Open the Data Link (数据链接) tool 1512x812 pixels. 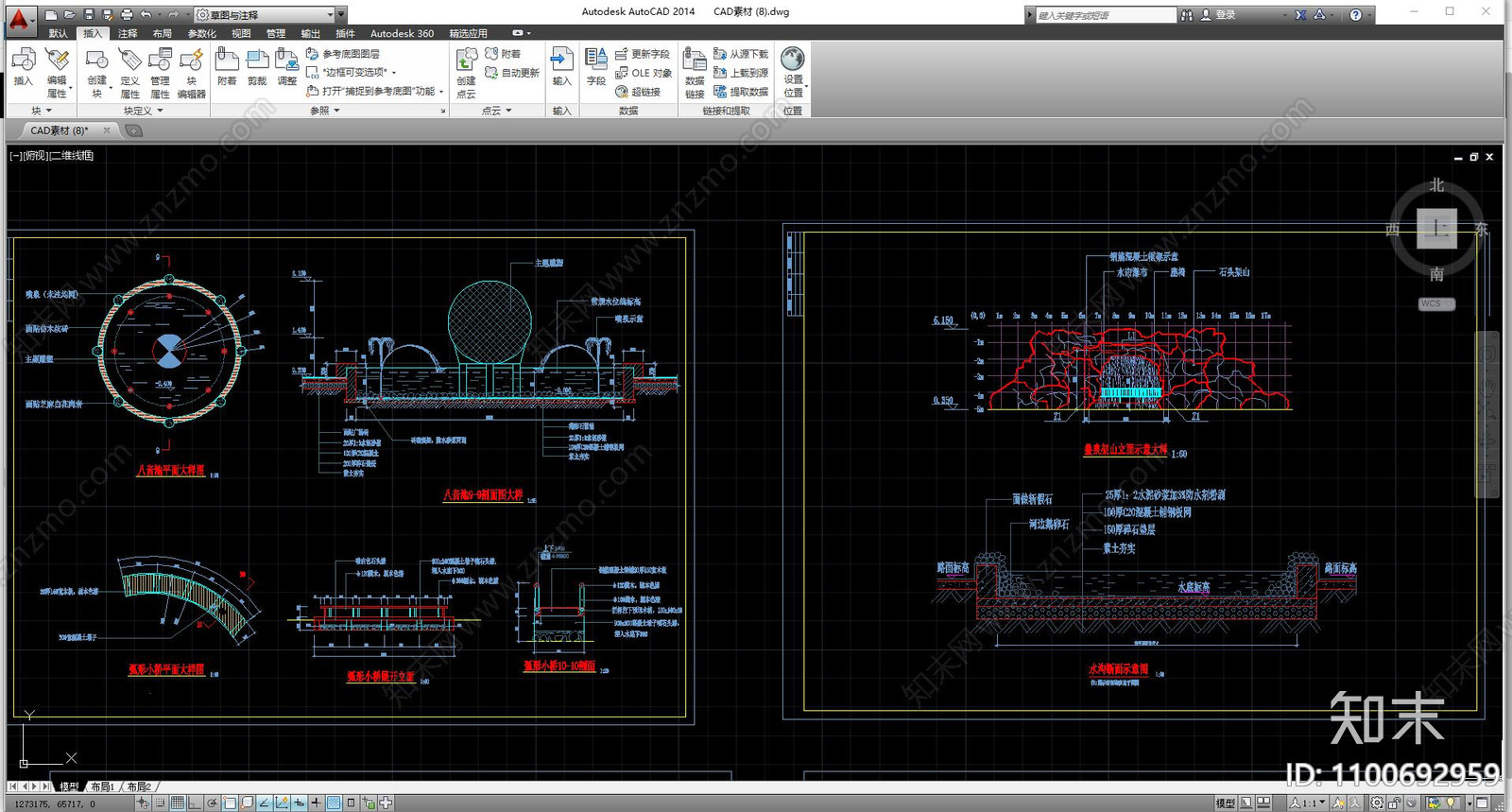coord(695,72)
